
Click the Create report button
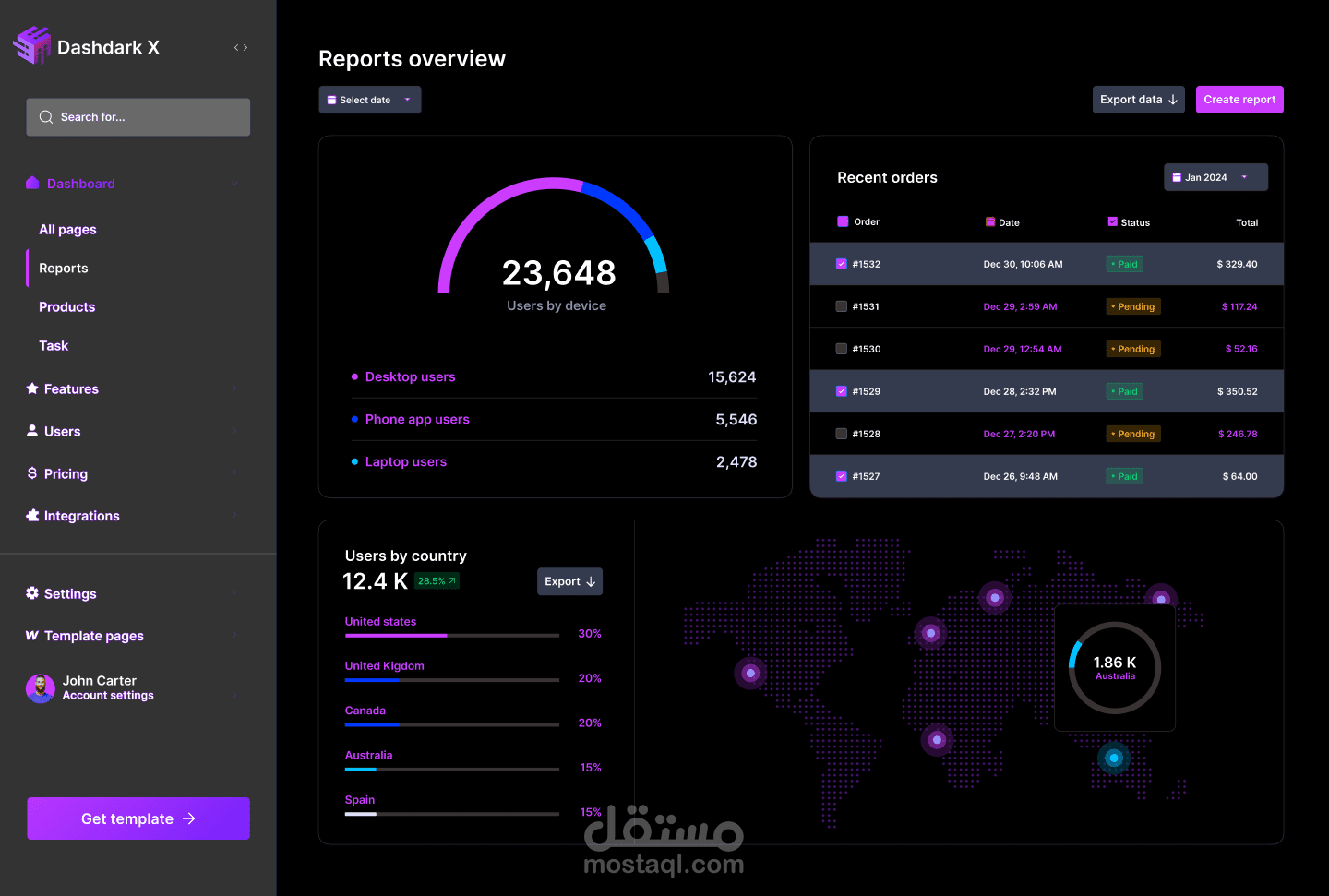click(1239, 100)
